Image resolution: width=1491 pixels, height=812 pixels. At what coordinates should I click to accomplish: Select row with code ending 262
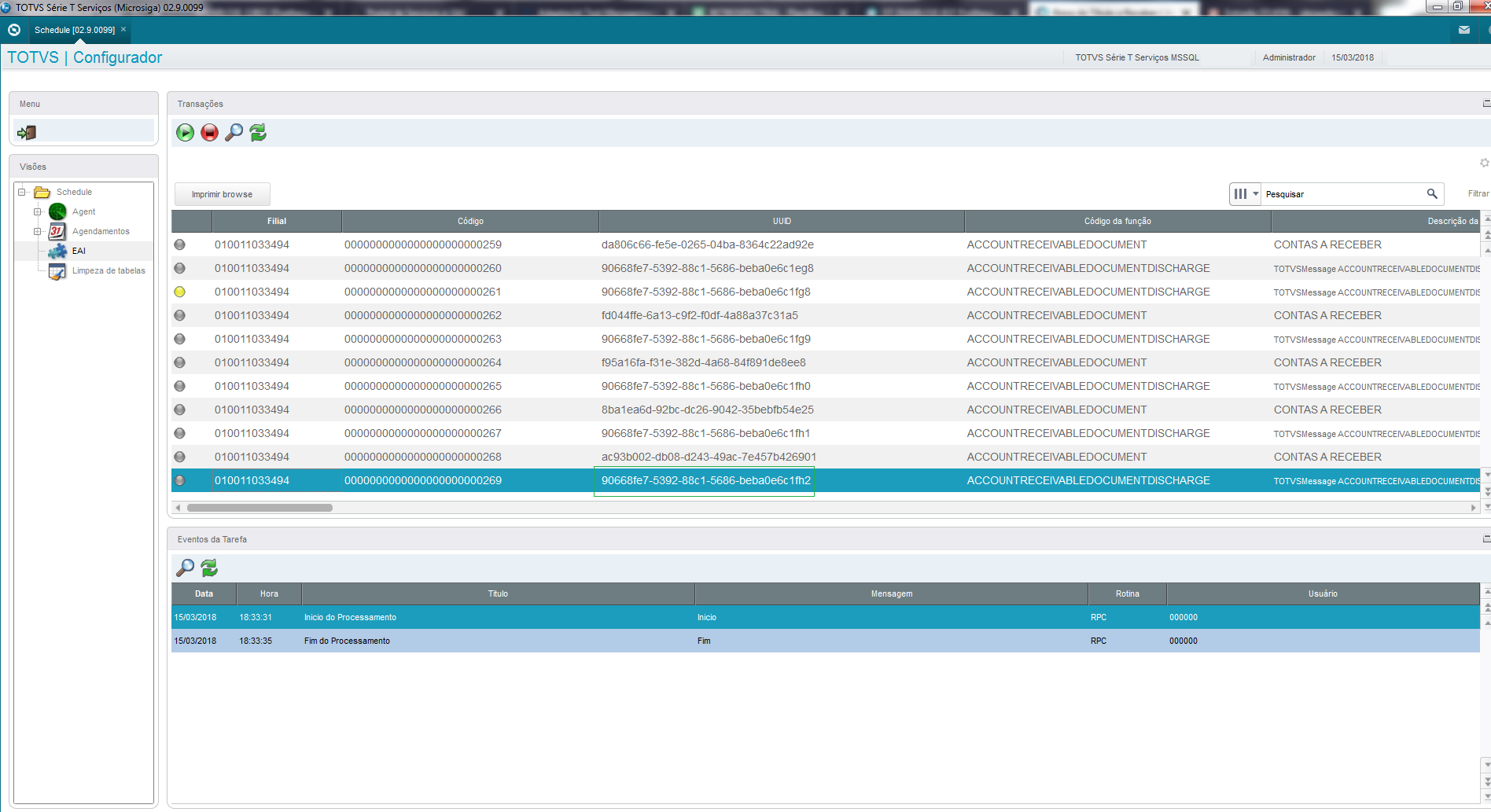tap(826, 315)
